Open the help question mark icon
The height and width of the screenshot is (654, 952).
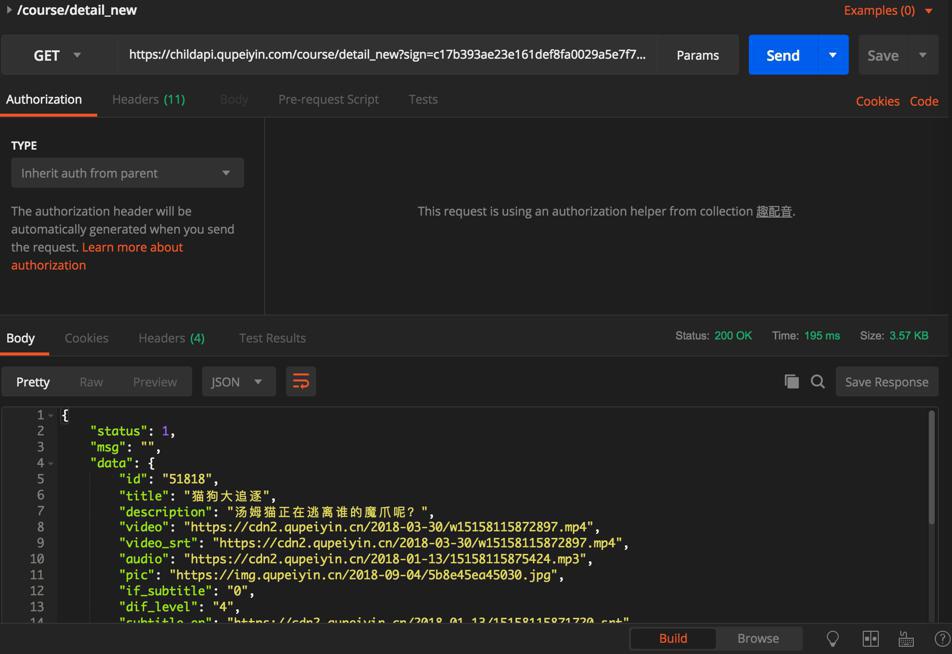(x=943, y=638)
